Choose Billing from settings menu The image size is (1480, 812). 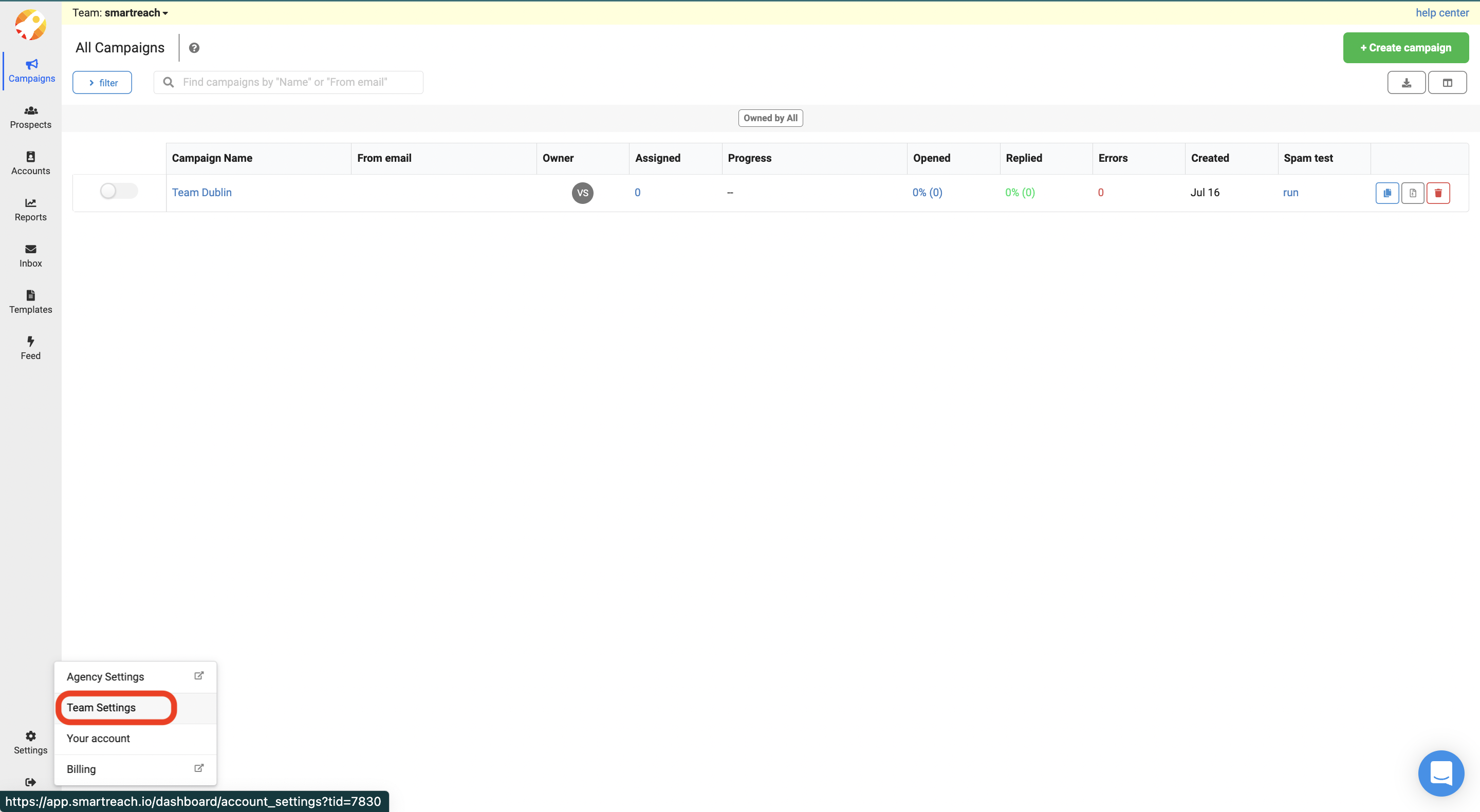click(x=81, y=769)
